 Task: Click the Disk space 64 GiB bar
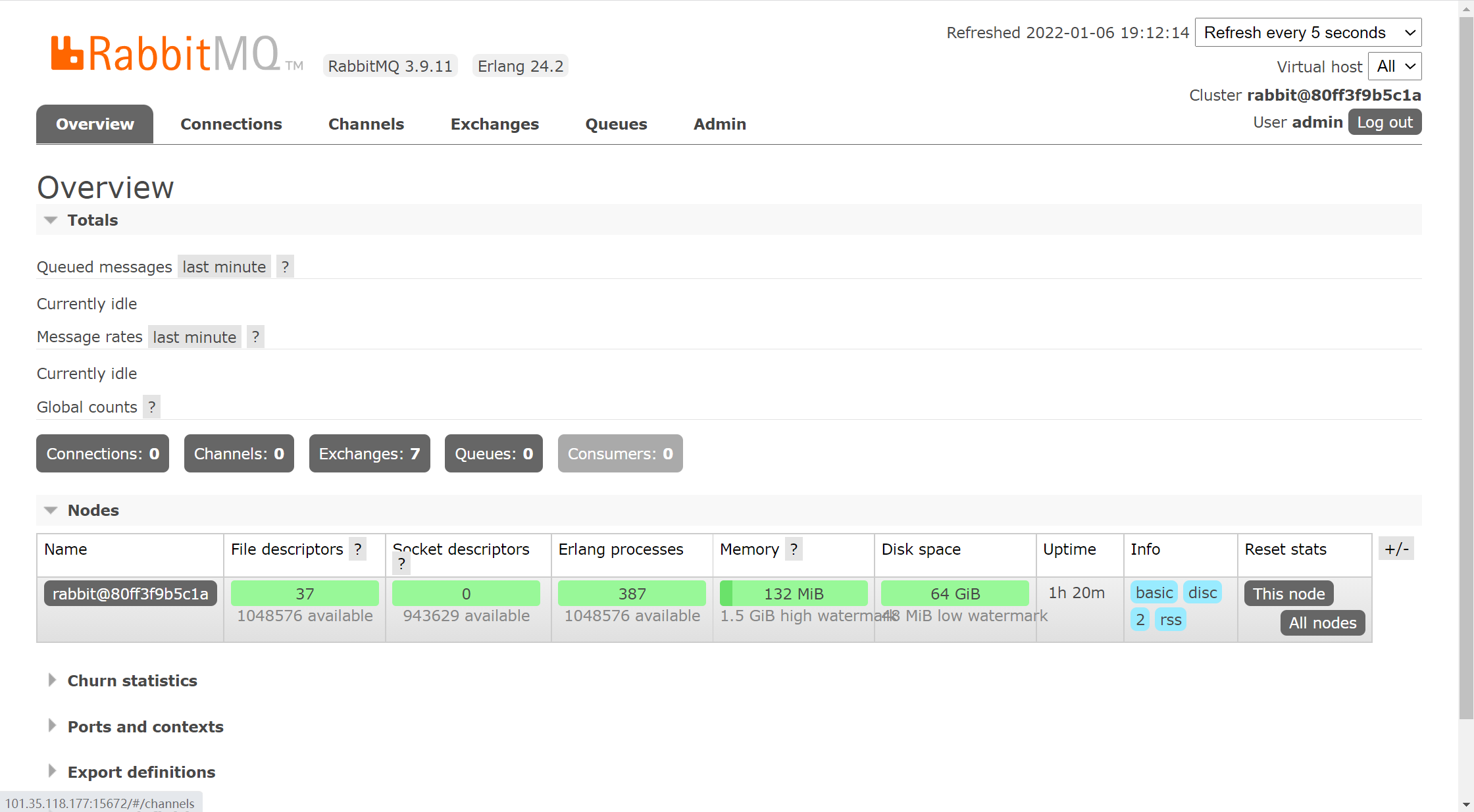click(x=955, y=594)
